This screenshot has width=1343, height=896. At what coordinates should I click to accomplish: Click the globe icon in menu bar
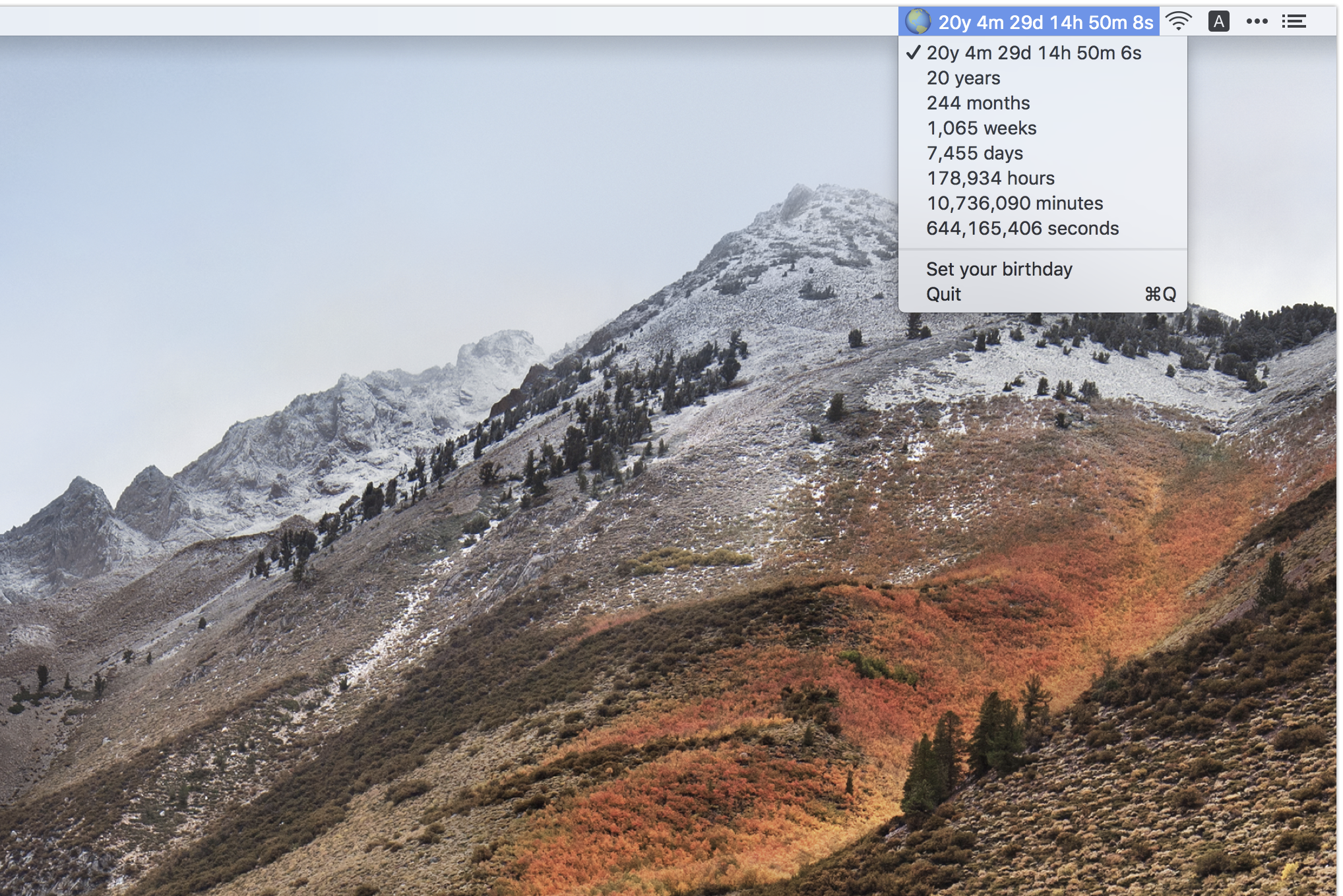(x=917, y=22)
